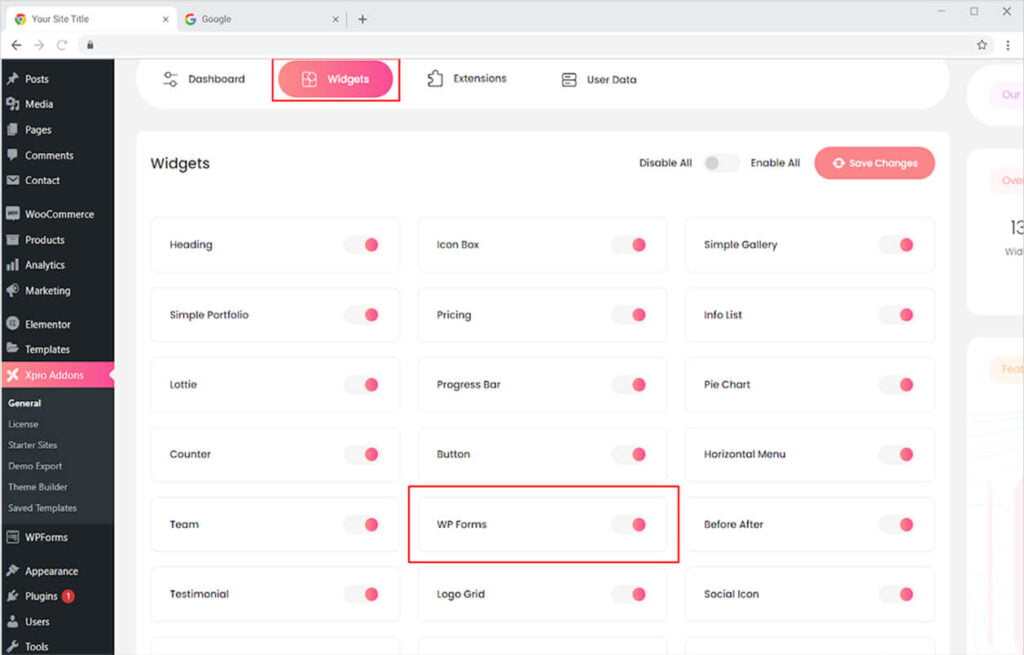
Task: Disable the Heading widget toggle
Action: click(x=362, y=245)
